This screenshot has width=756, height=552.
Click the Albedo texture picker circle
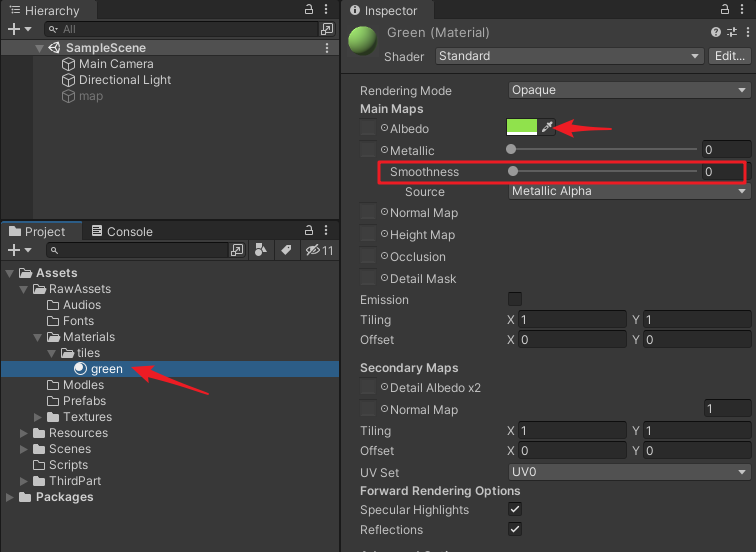[x=384, y=128]
